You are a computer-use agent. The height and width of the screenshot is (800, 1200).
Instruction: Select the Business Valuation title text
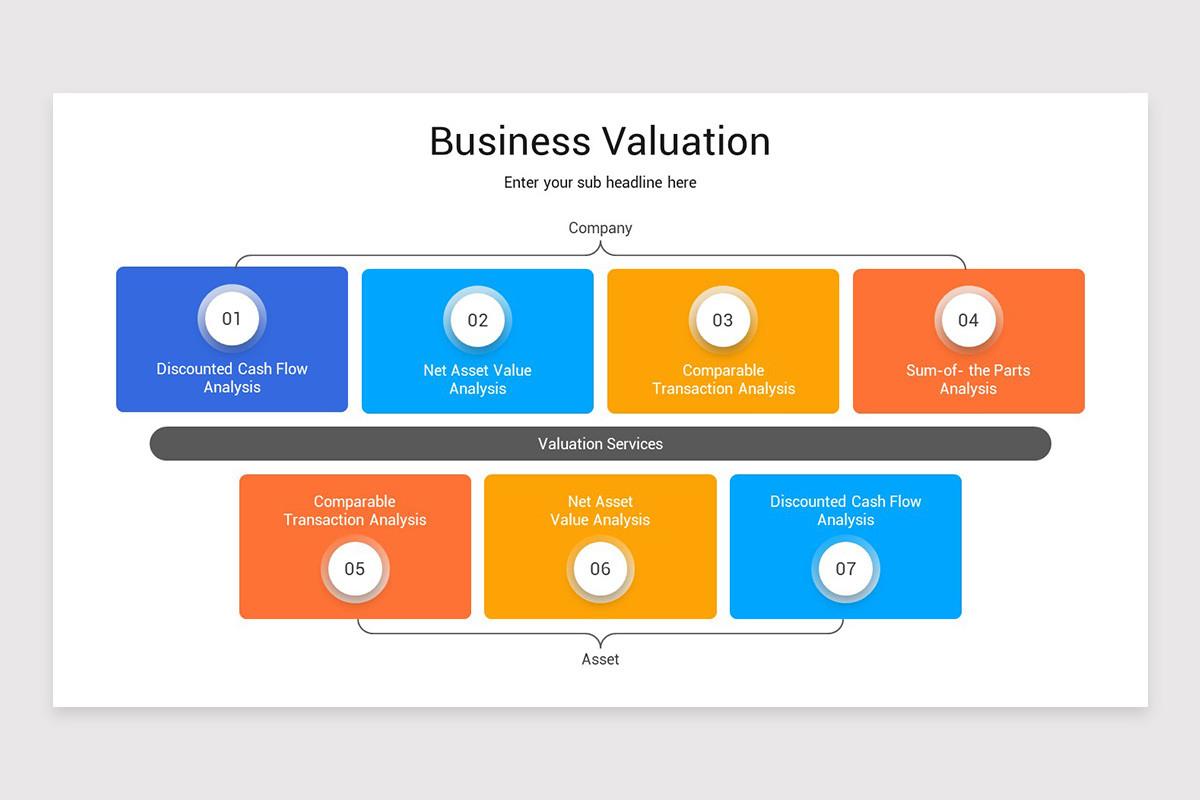point(600,141)
